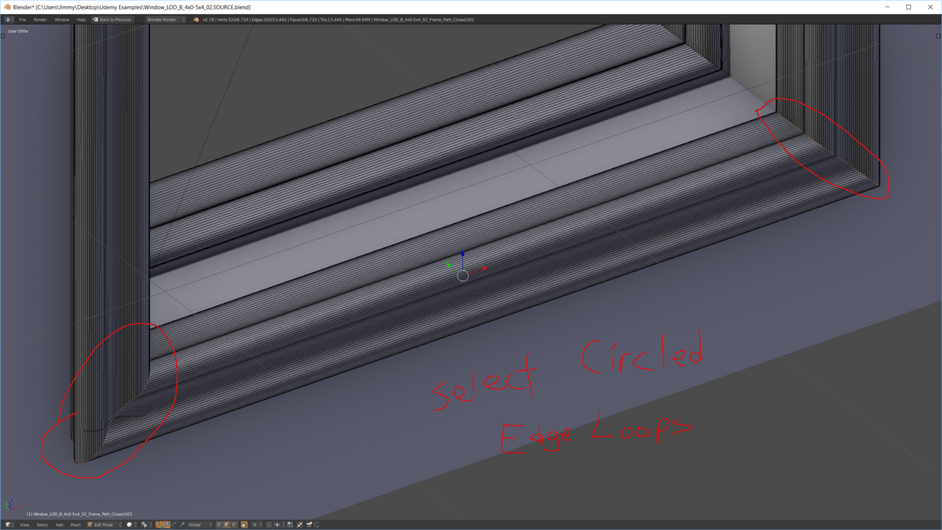Open the Blender Render engine dropdown
Screen dimensions: 942x530
pos(165,19)
